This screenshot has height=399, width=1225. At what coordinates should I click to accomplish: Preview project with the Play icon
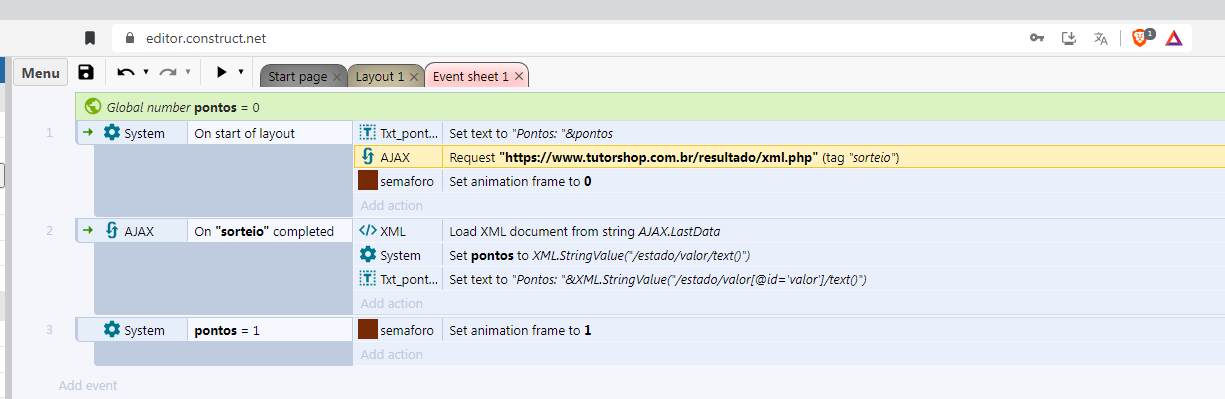[222, 72]
